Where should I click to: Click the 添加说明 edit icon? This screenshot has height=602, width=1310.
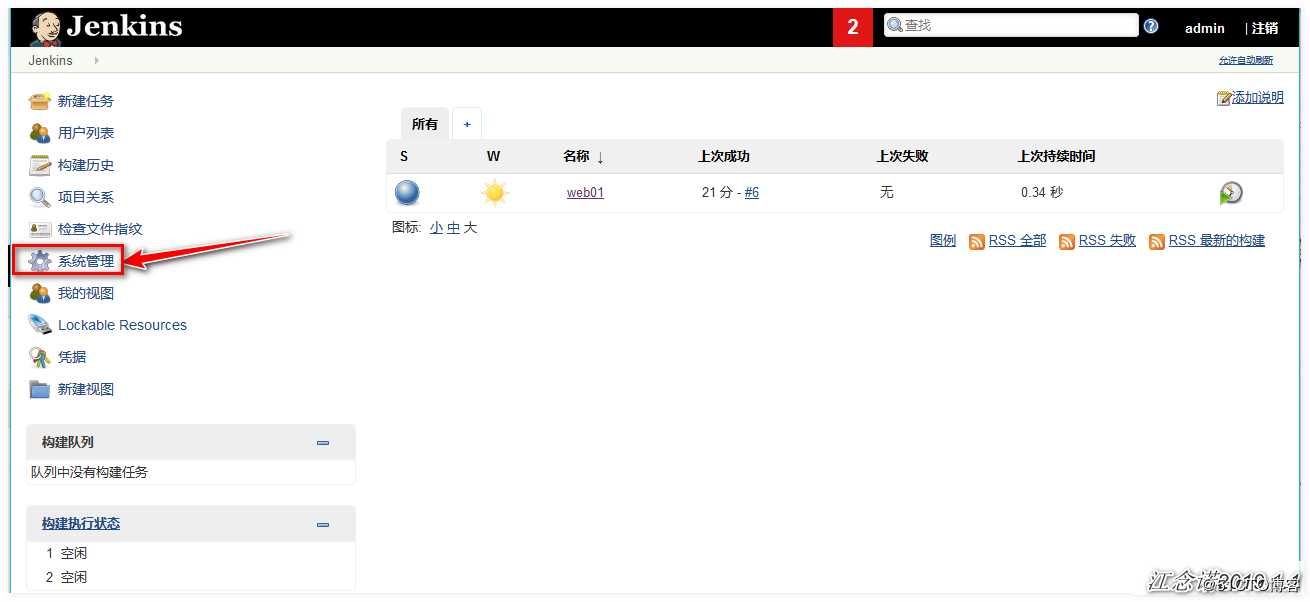click(x=1224, y=98)
